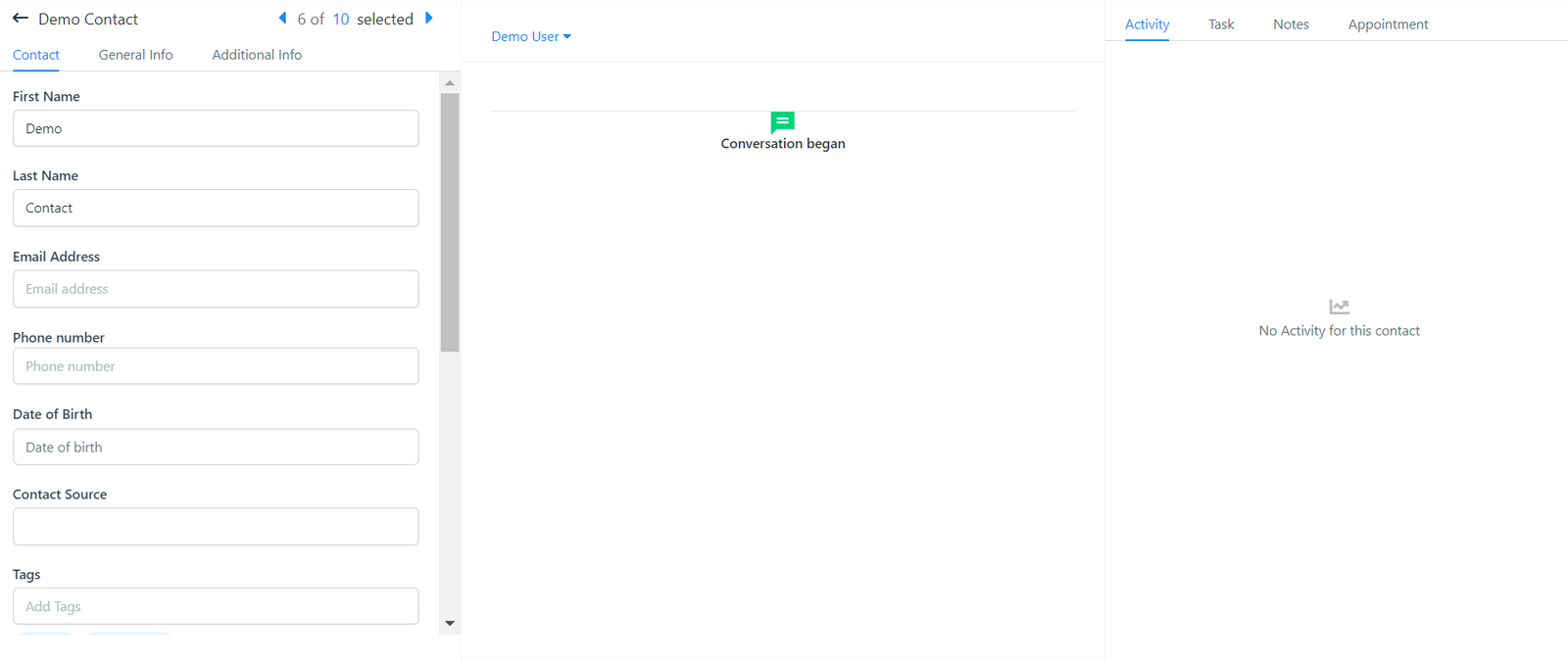The height and width of the screenshot is (662, 1568).
Task: Open the Task tab
Action: pyautogui.click(x=1221, y=24)
